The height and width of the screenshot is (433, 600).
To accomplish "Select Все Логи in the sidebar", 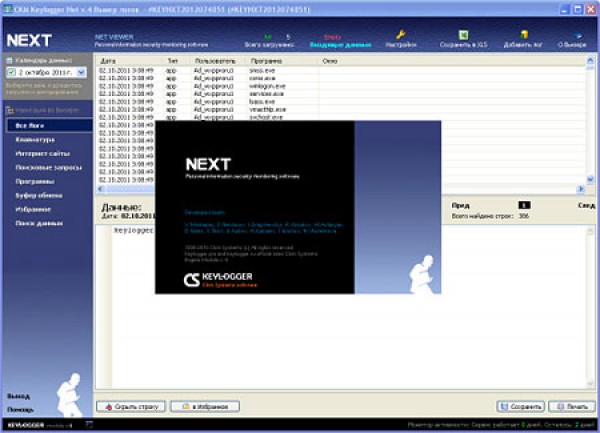I will (49, 125).
